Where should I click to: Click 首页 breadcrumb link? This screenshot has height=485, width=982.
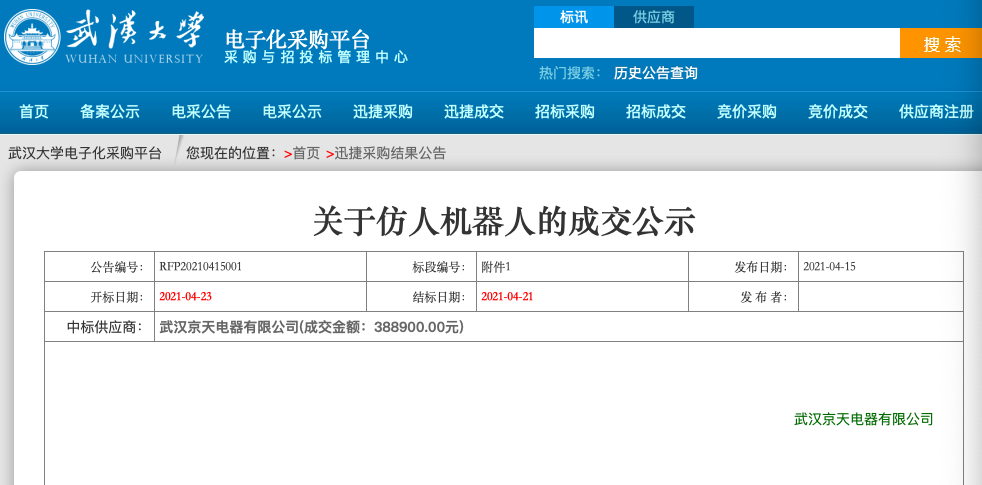coord(306,154)
